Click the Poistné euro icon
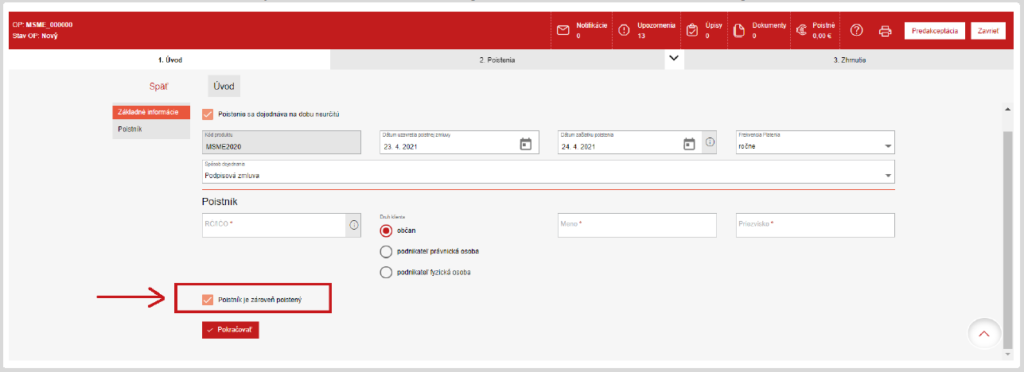Screen dimensions: 1024x372 [x=801, y=30]
